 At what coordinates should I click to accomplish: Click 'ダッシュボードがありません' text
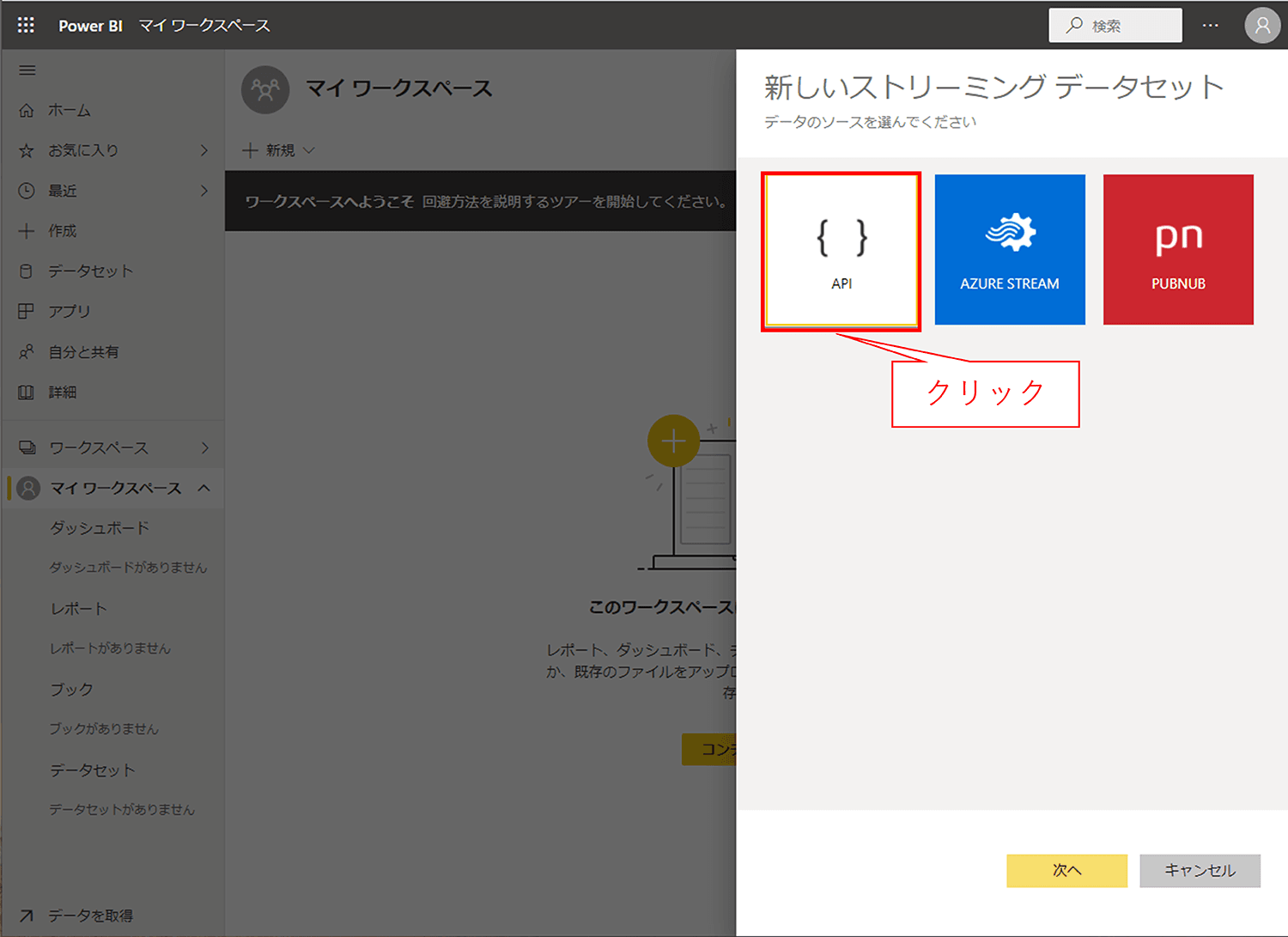(128, 568)
